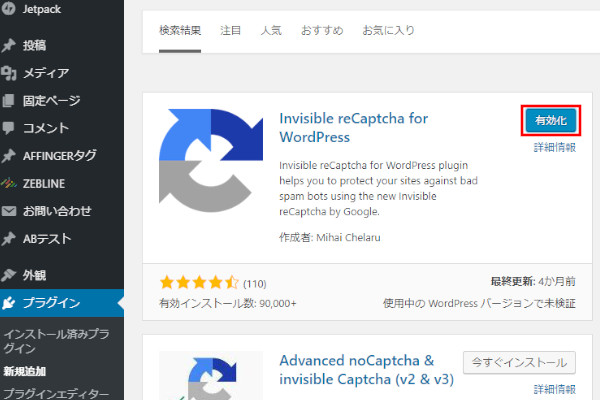Click the Jetpack icon in sidebar
This screenshot has height=400, width=600.
[x=8, y=8]
